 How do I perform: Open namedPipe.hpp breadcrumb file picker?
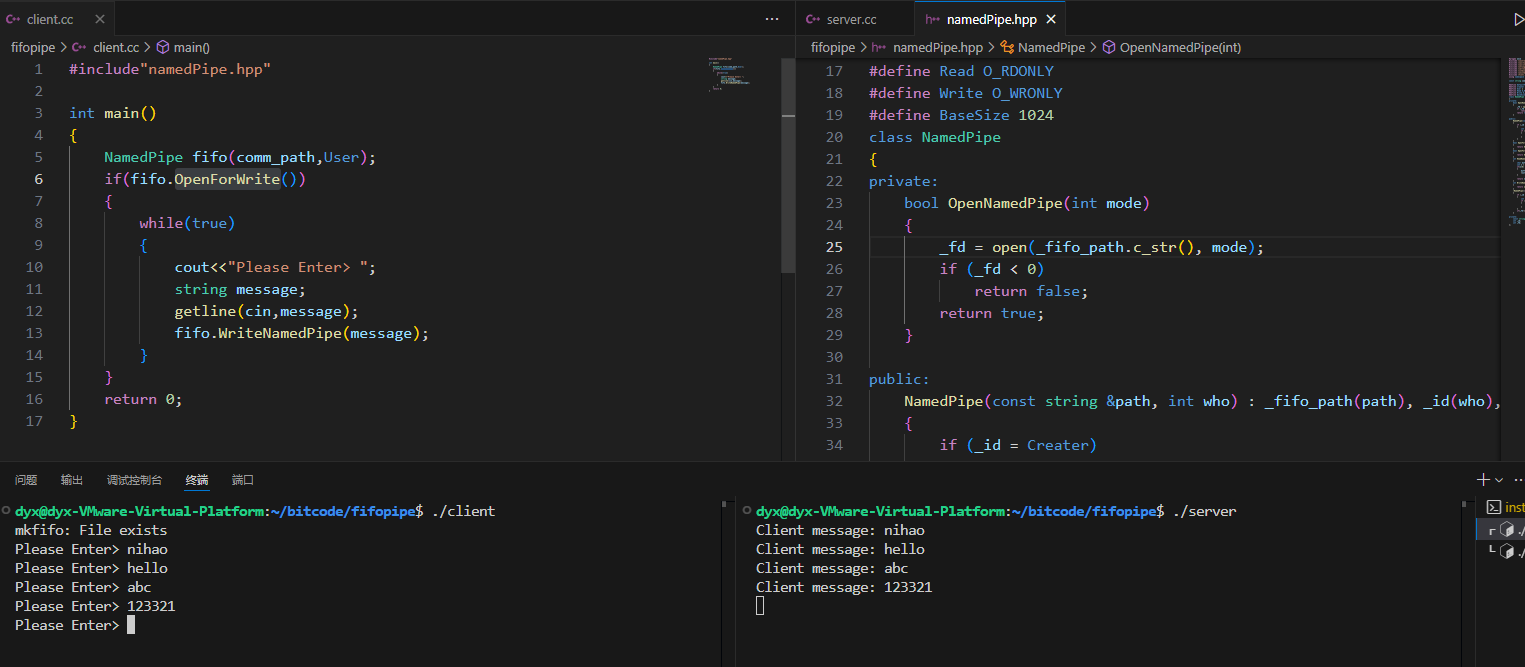pos(937,47)
